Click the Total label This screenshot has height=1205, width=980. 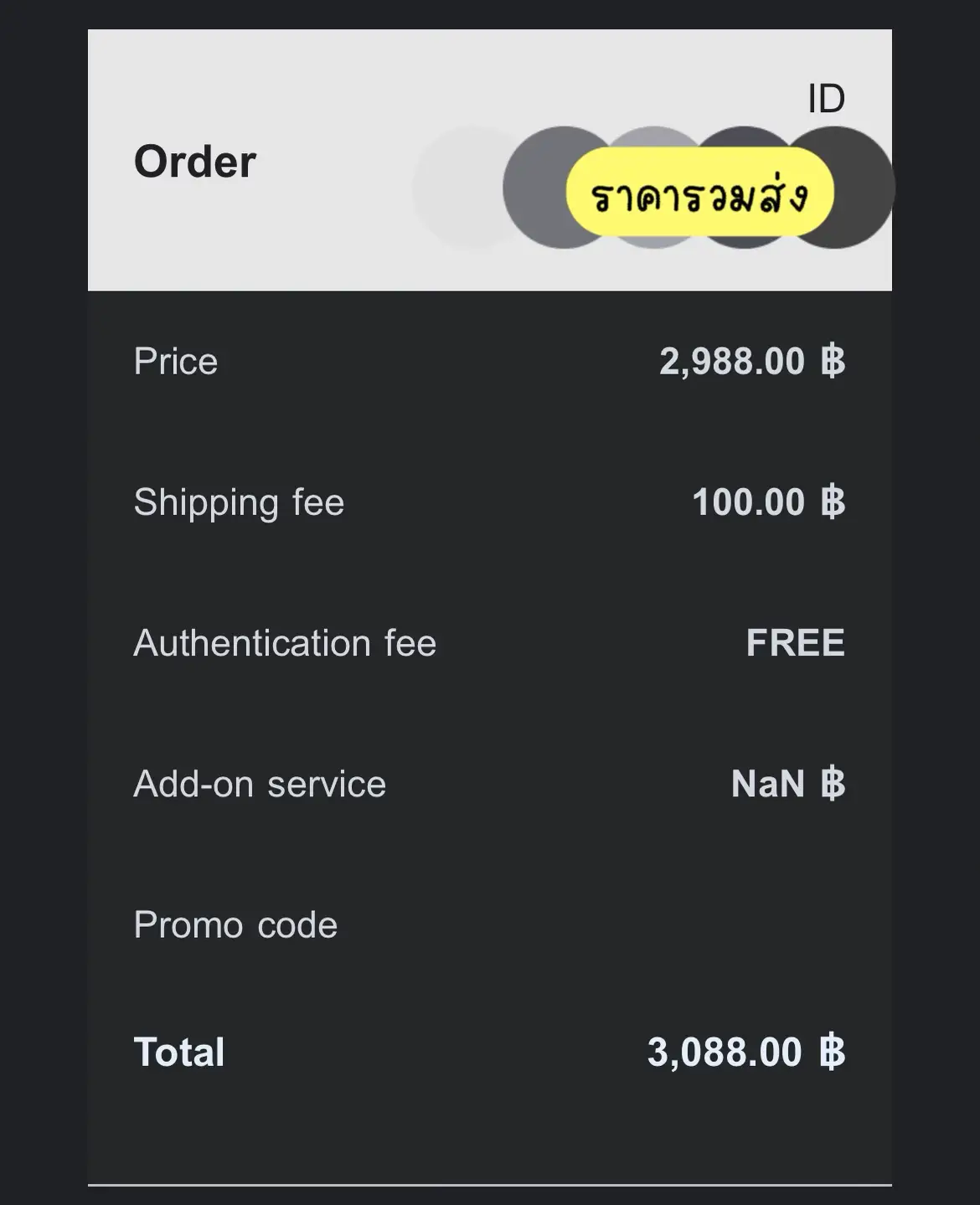tap(179, 1053)
